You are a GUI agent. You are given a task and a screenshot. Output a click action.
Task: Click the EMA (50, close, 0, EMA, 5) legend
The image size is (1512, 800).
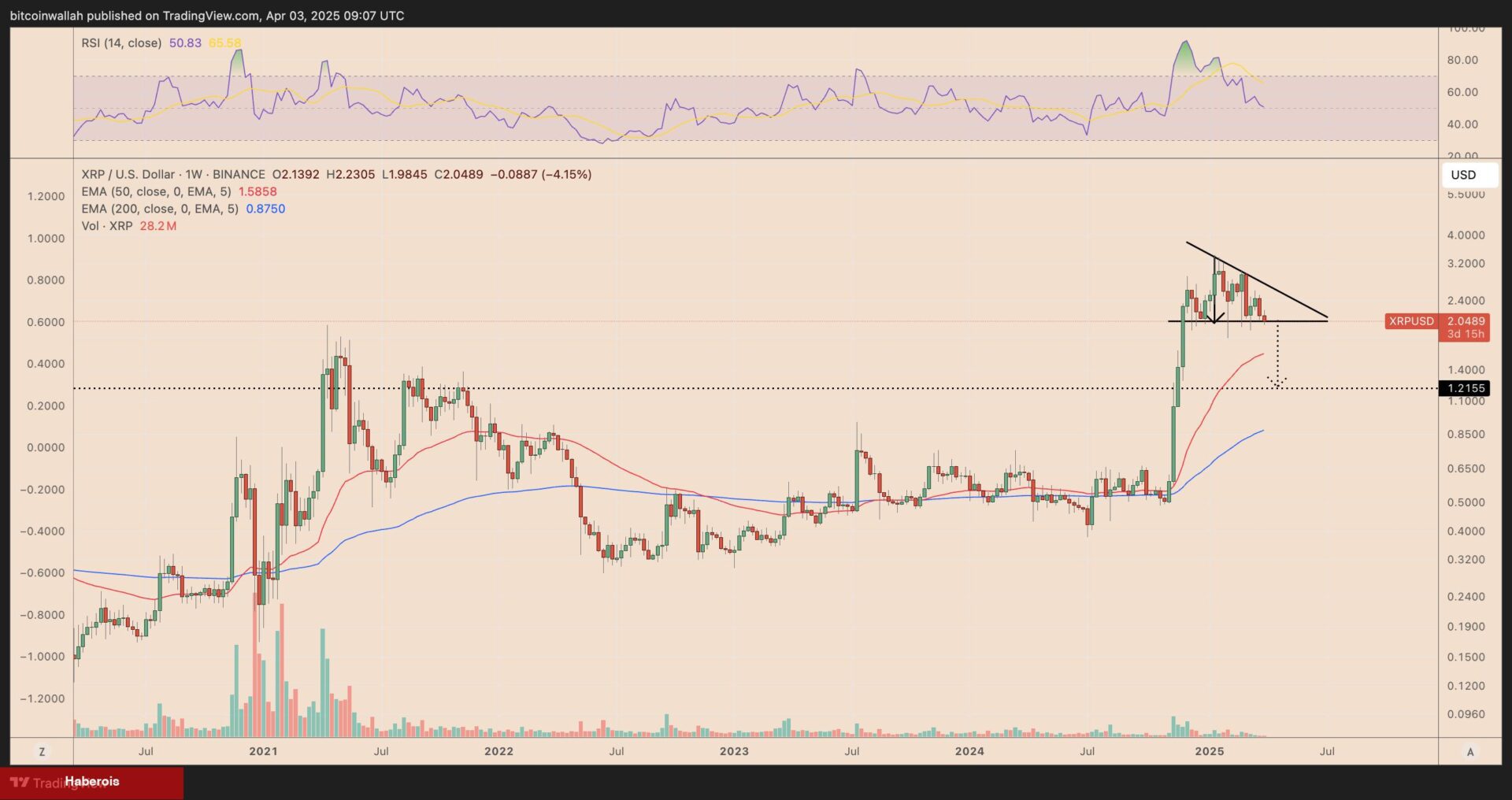(x=156, y=192)
